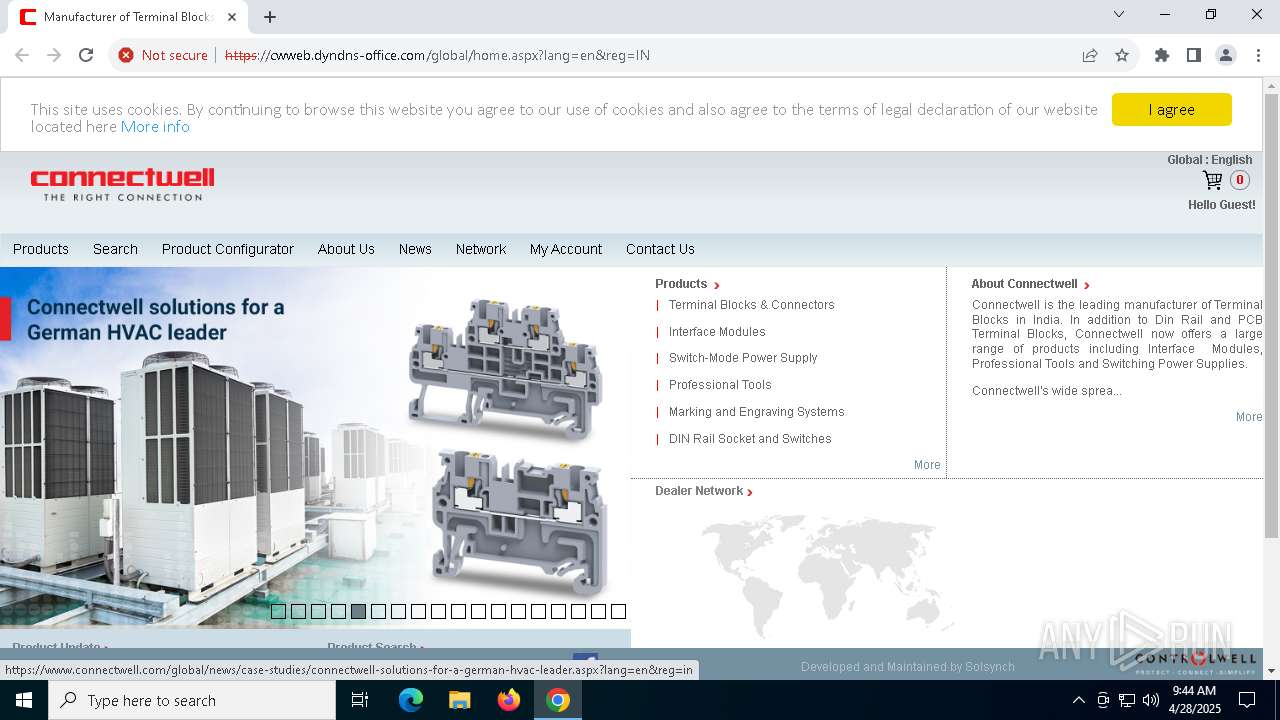Open the tab search dropdown arrow
The height and width of the screenshot is (720, 1280).
tap(1119, 14)
